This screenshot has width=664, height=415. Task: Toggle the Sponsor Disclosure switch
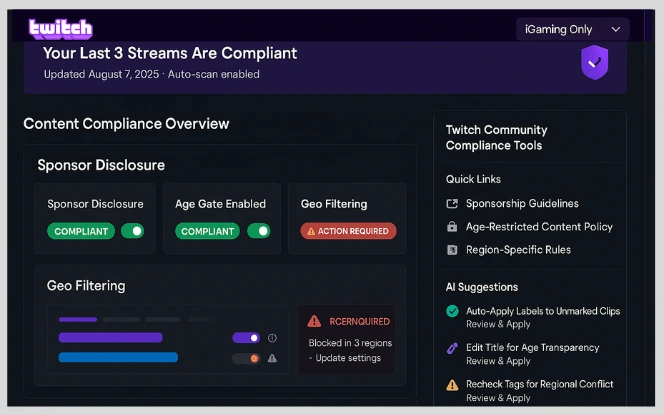pos(133,231)
